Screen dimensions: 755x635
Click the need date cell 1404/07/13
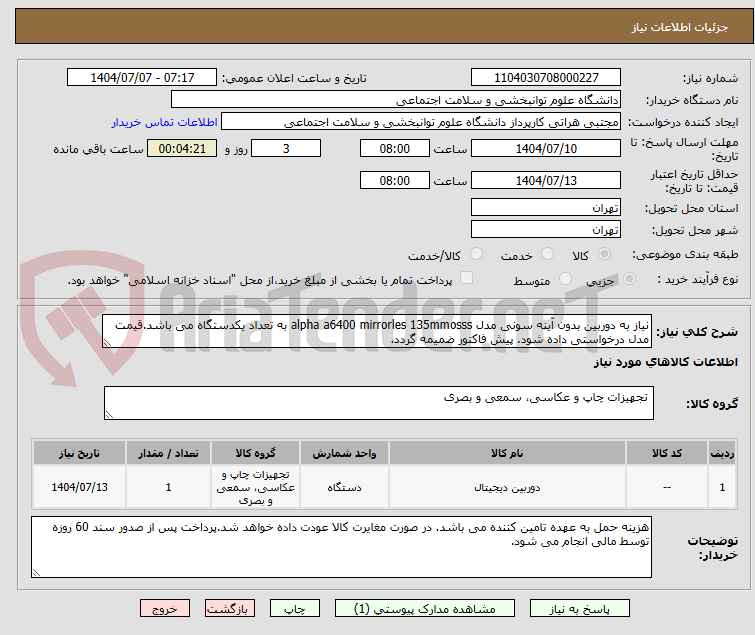coord(79,487)
